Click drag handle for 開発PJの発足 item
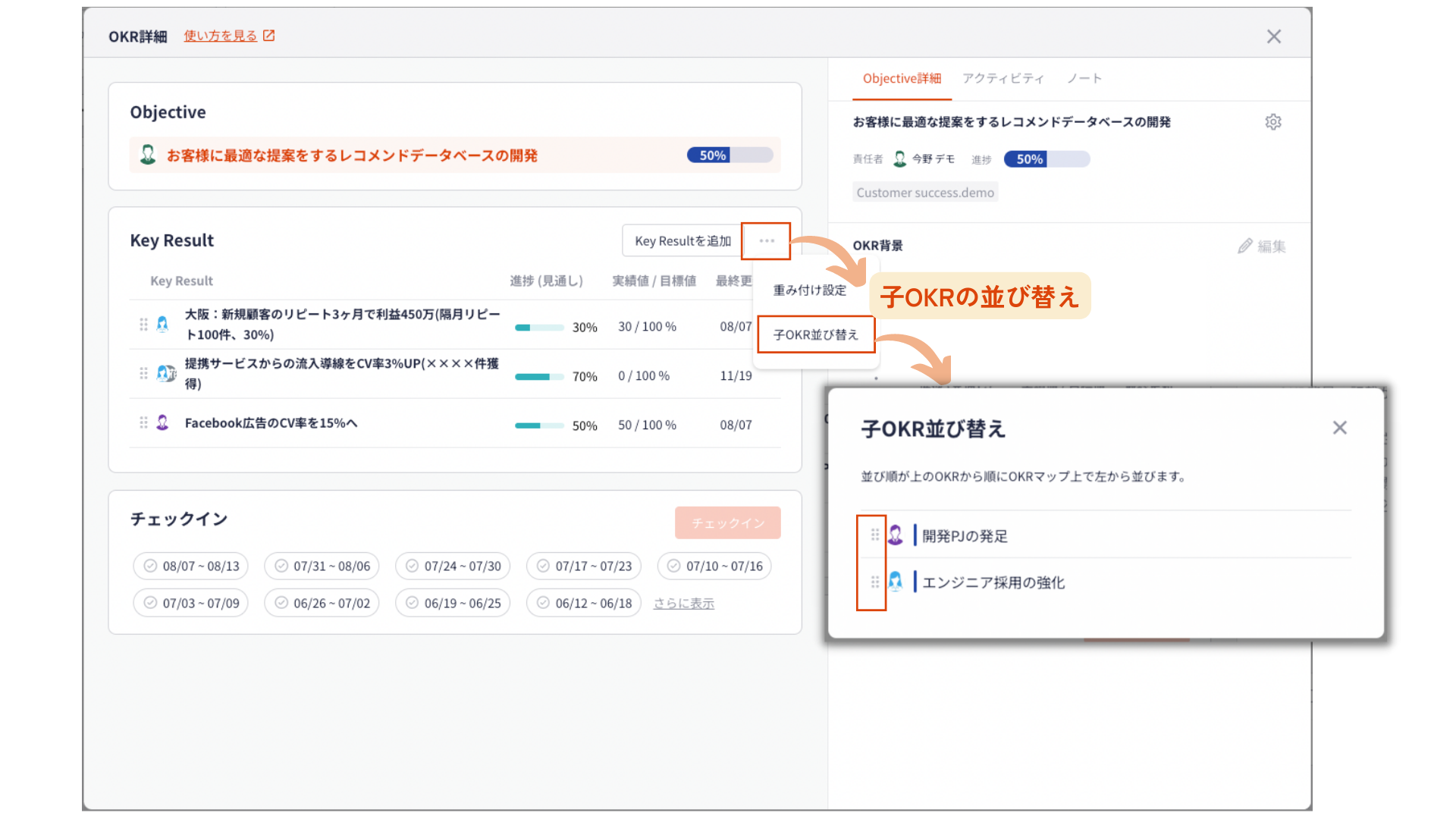This screenshot has height=819, width=1456. click(x=874, y=535)
